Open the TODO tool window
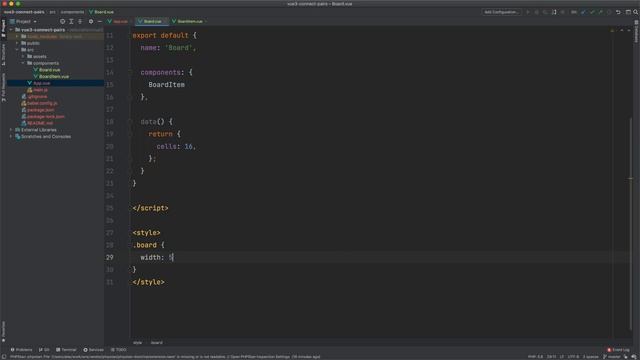640x360 pixels. (x=118, y=350)
